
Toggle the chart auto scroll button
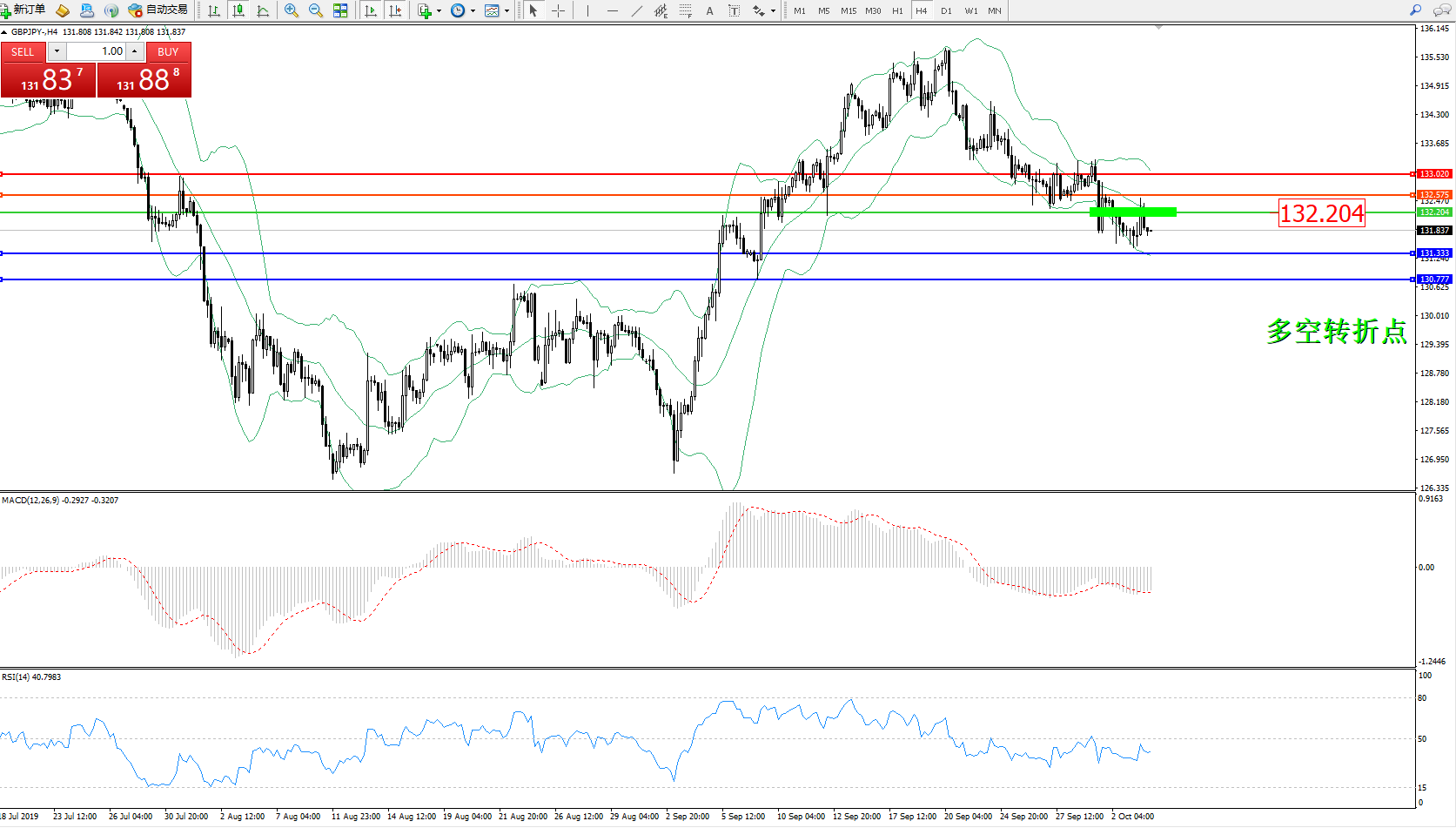pos(371,10)
